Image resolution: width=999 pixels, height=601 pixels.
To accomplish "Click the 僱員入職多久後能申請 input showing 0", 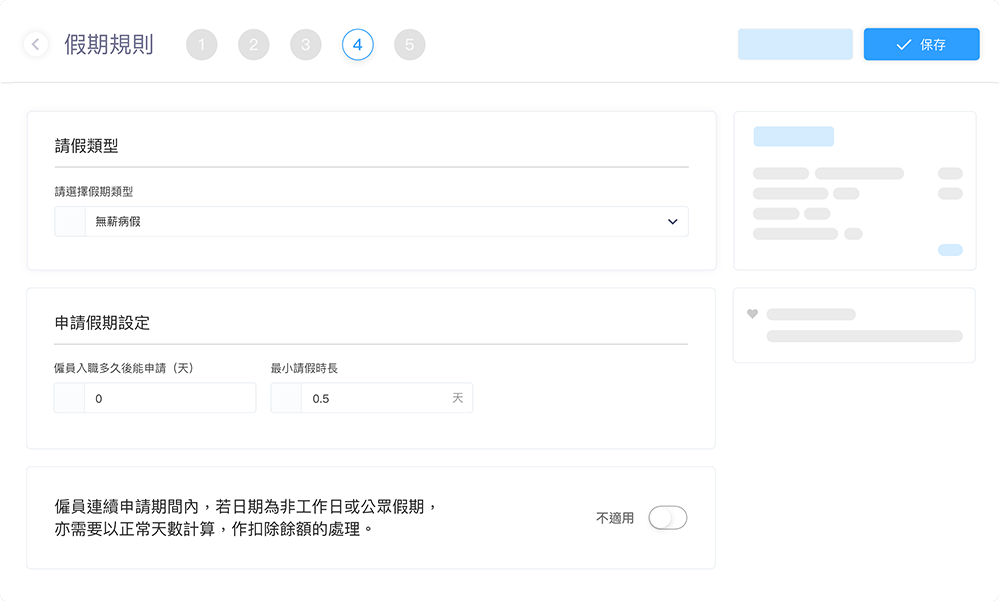I will click(155, 398).
